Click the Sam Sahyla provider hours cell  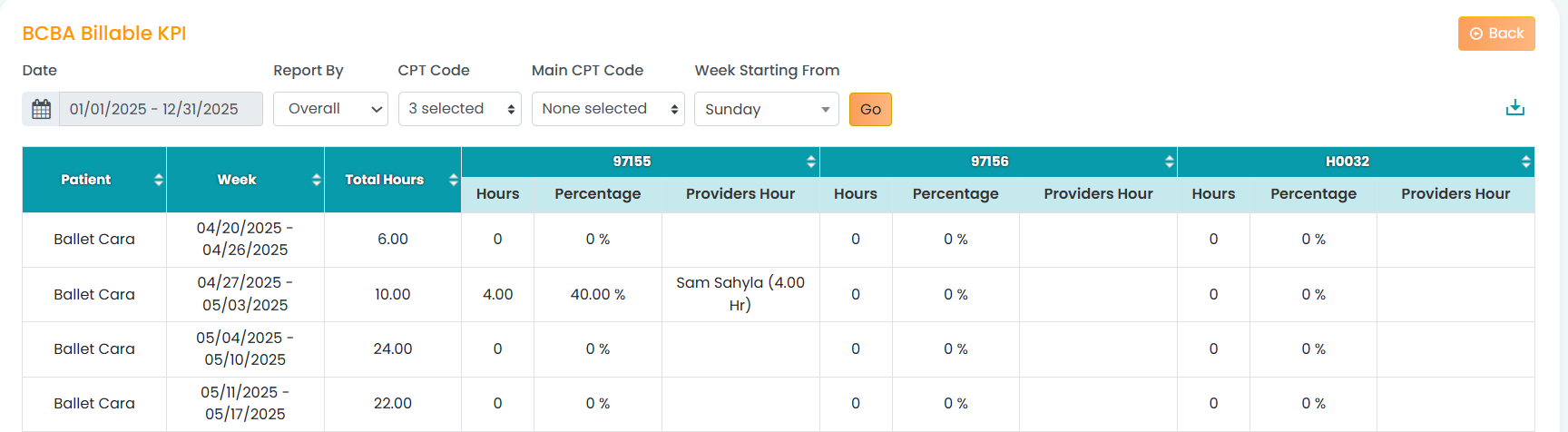tap(740, 294)
